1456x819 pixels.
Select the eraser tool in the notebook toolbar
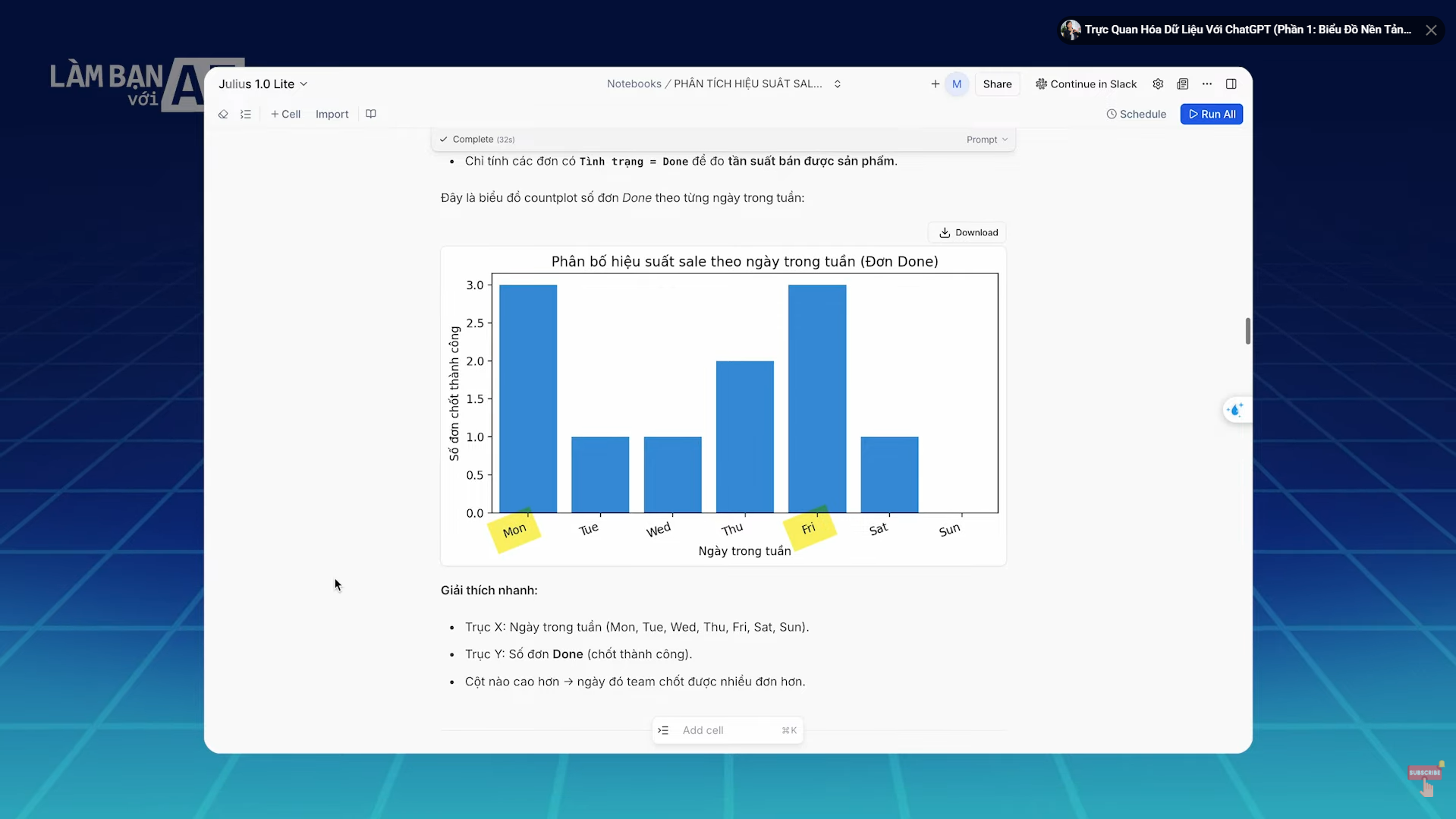(223, 114)
